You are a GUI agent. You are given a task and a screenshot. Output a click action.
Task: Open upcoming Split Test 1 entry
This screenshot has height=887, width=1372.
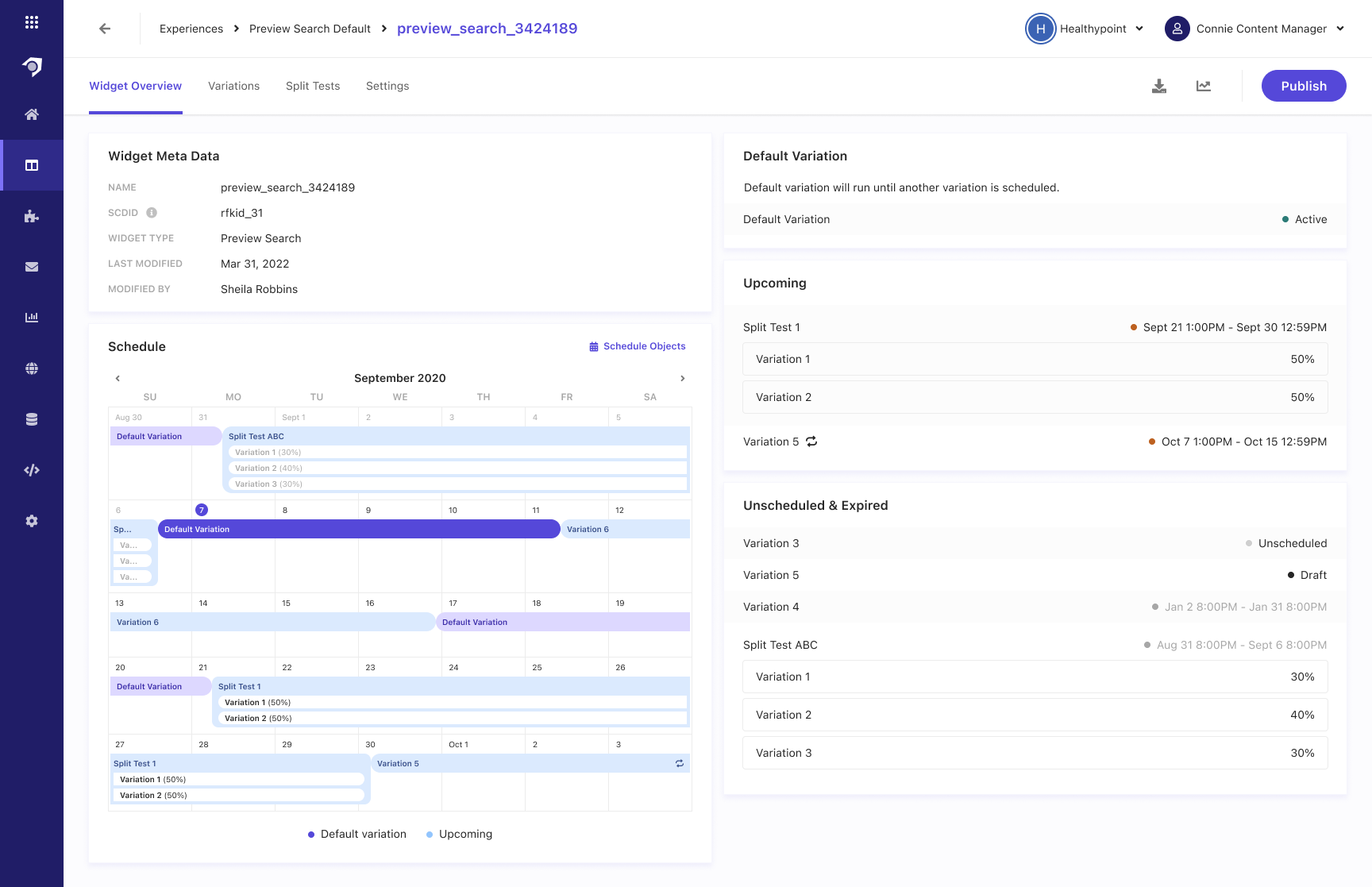(x=1035, y=327)
